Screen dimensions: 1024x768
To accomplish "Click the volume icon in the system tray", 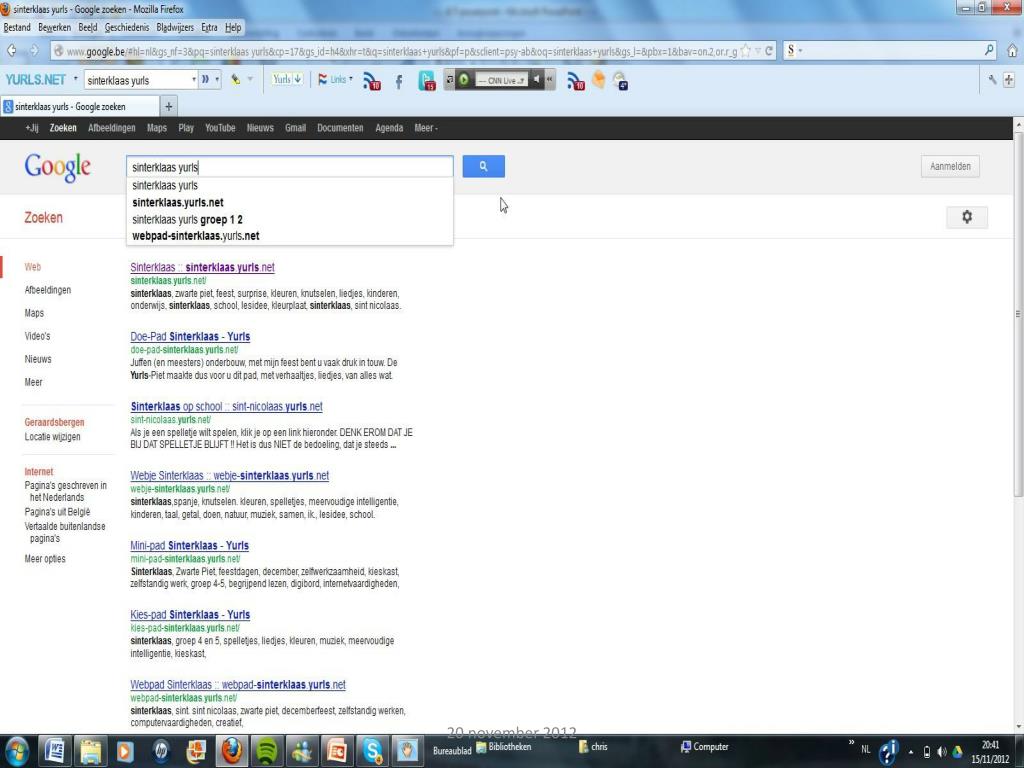I will (x=942, y=752).
